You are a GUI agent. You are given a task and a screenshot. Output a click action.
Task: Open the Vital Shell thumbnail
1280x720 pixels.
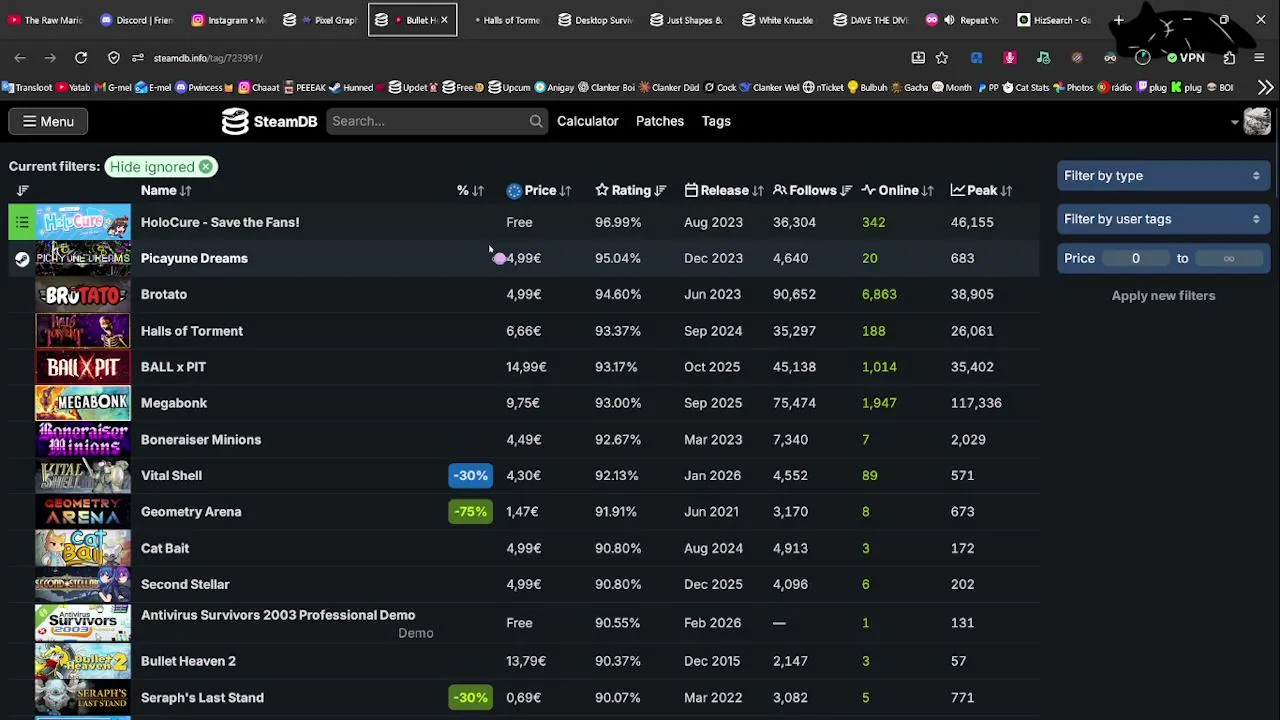pyautogui.click(x=83, y=476)
